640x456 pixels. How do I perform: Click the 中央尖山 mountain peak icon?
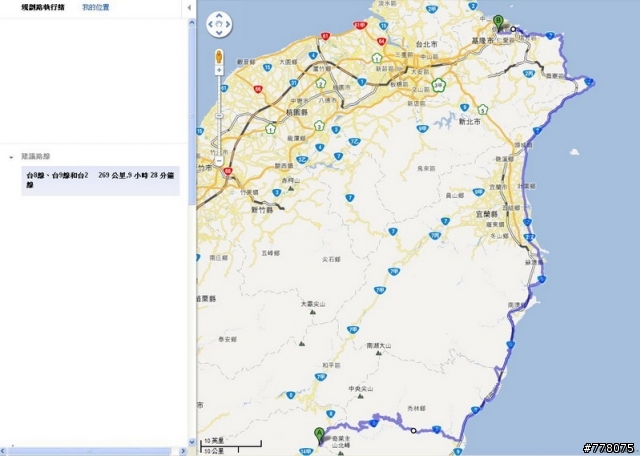(x=360, y=396)
